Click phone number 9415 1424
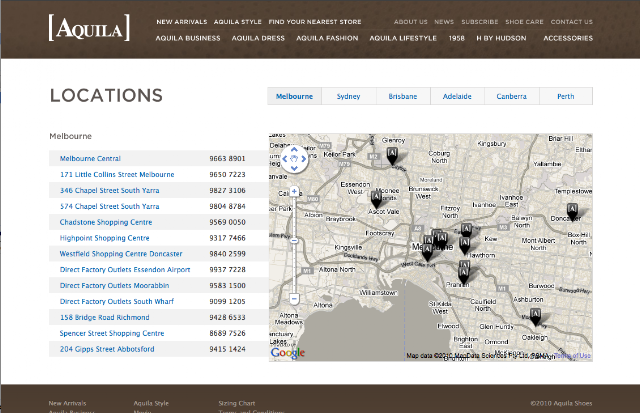The image size is (640, 413). click(227, 349)
